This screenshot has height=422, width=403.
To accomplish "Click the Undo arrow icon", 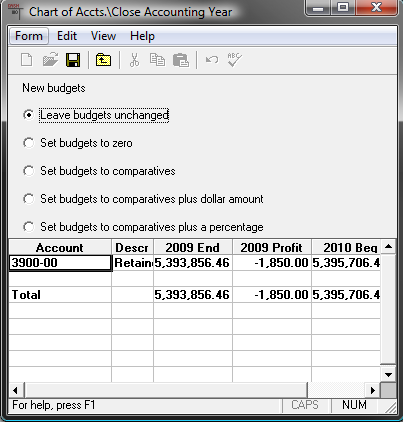I will pyautogui.click(x=212, y=60).
